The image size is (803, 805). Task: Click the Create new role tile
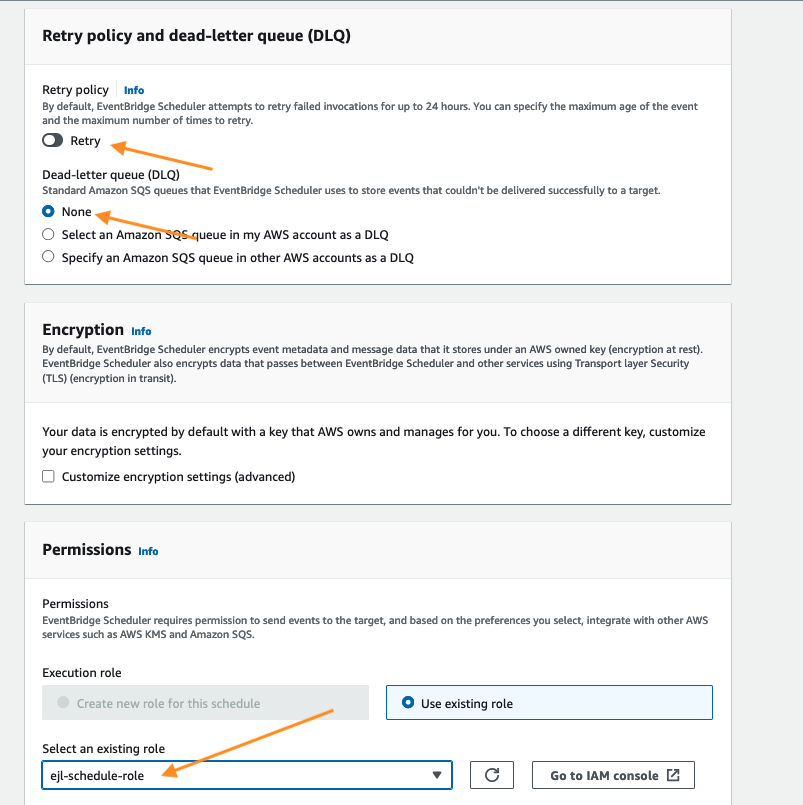(206, 703)
